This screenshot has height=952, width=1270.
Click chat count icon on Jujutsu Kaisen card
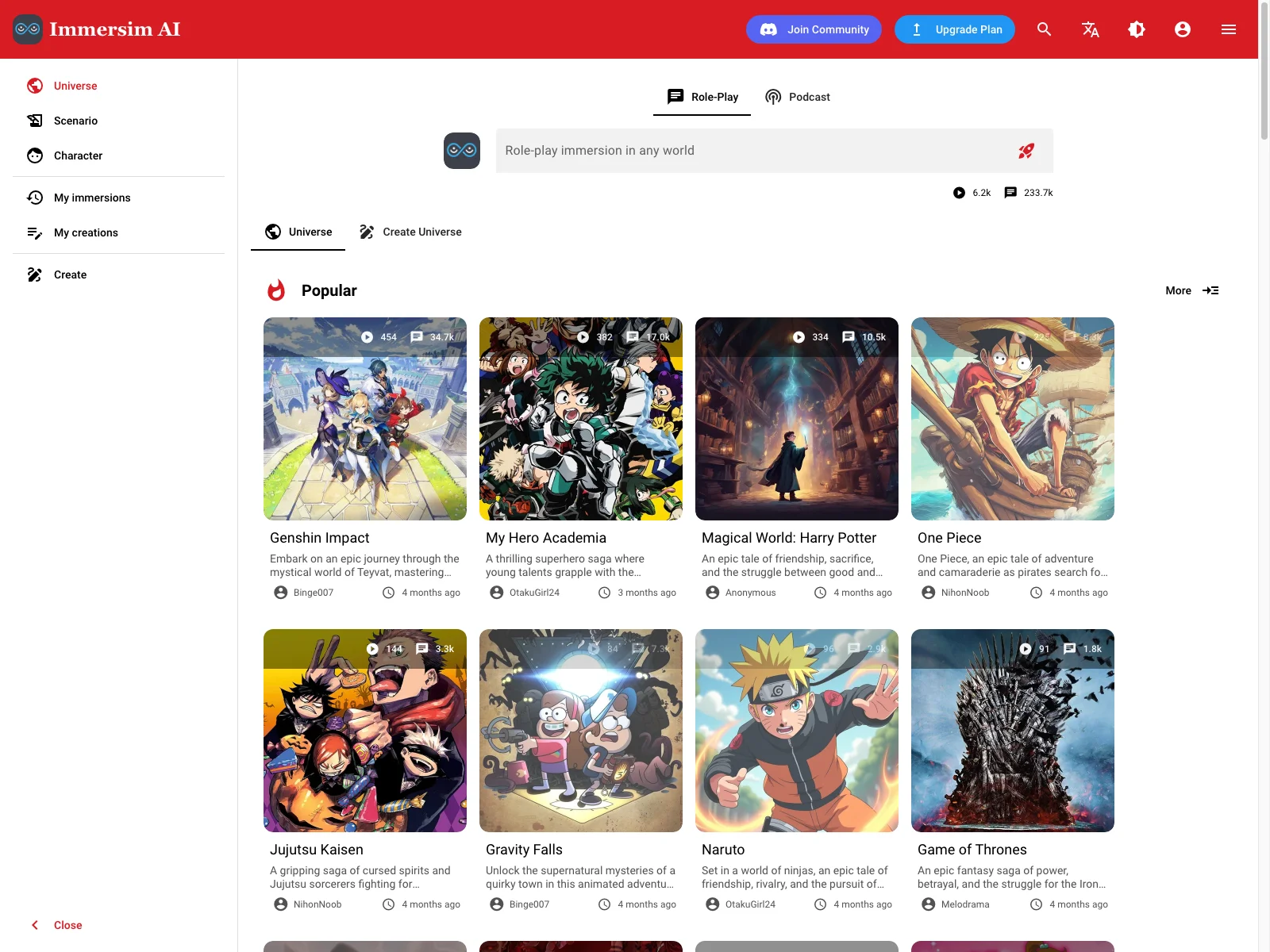tap(422, 649)
